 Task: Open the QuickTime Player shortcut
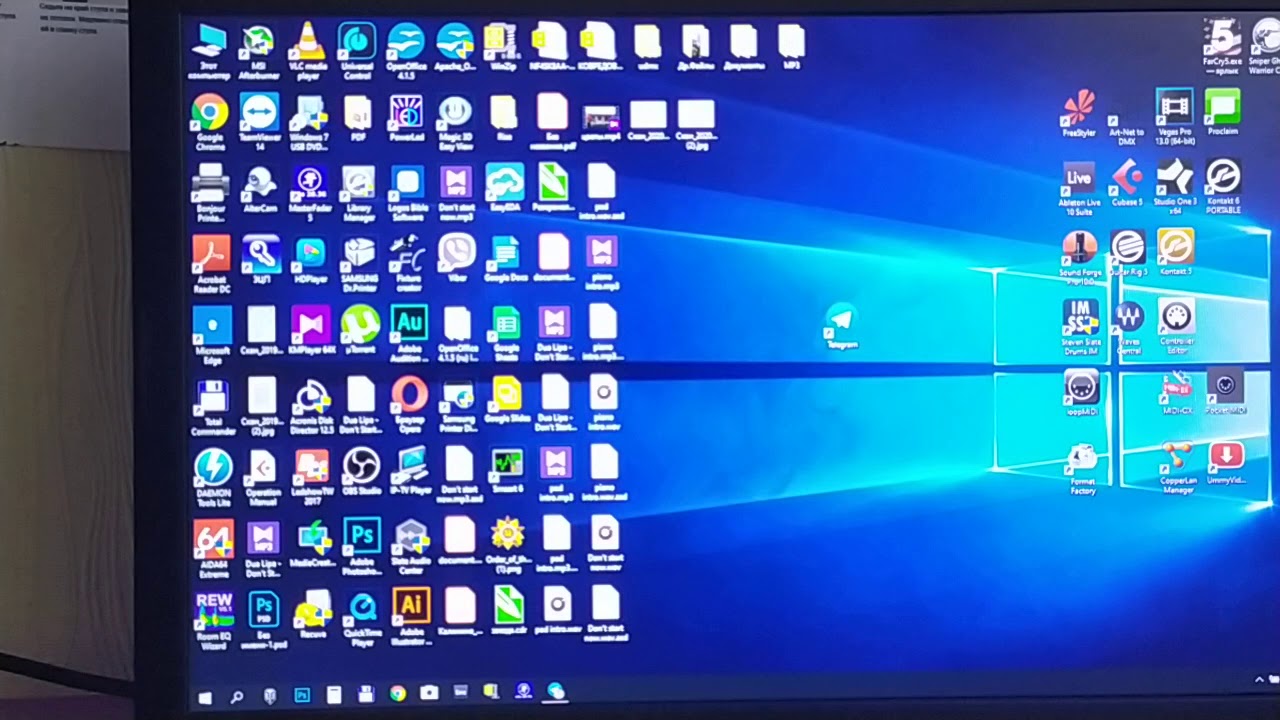[362, 619]
